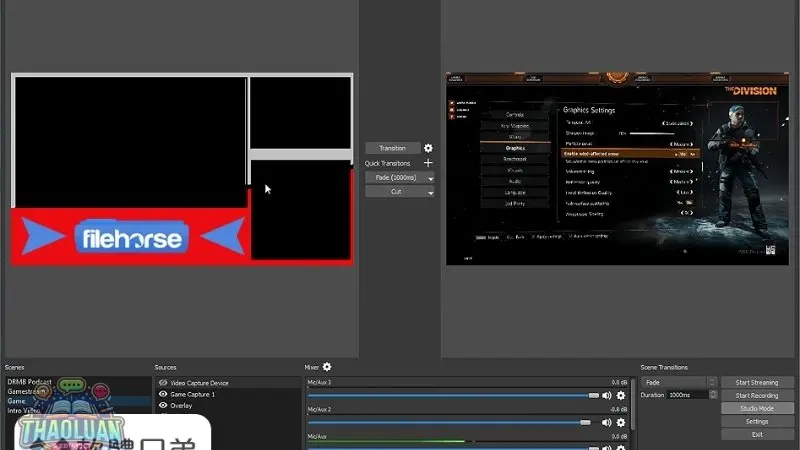Click the Start Streaming button
The width and height of the screenshot is (800, 450).
click(757, 382)
